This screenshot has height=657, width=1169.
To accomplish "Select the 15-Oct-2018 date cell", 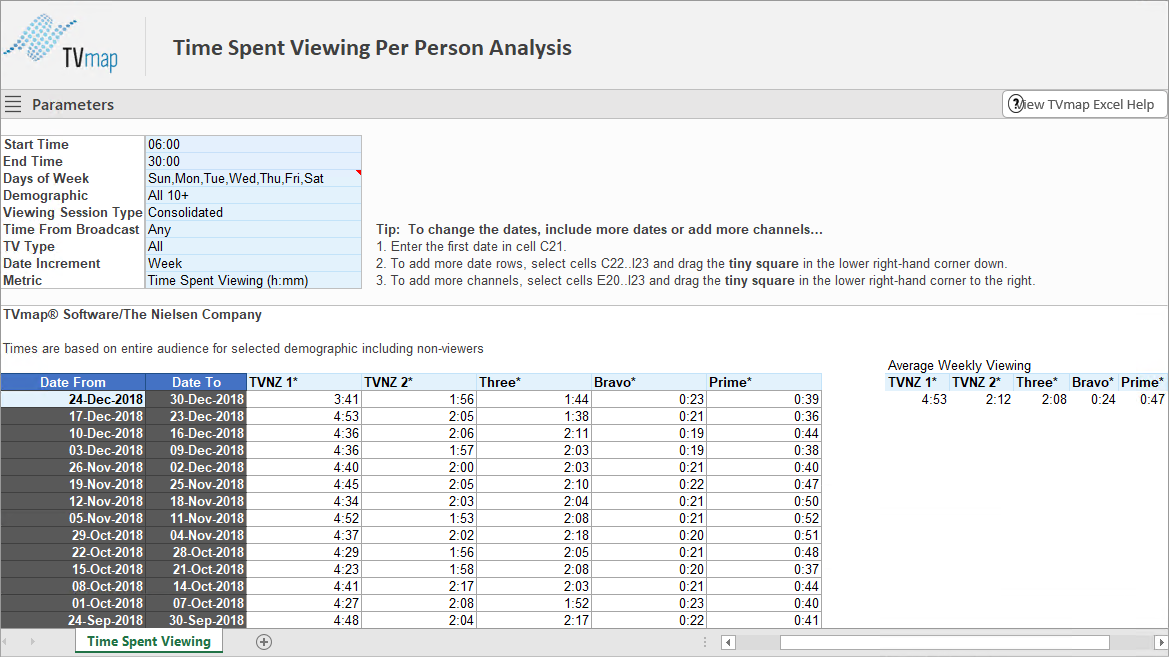I will click(x=73, y=569).
